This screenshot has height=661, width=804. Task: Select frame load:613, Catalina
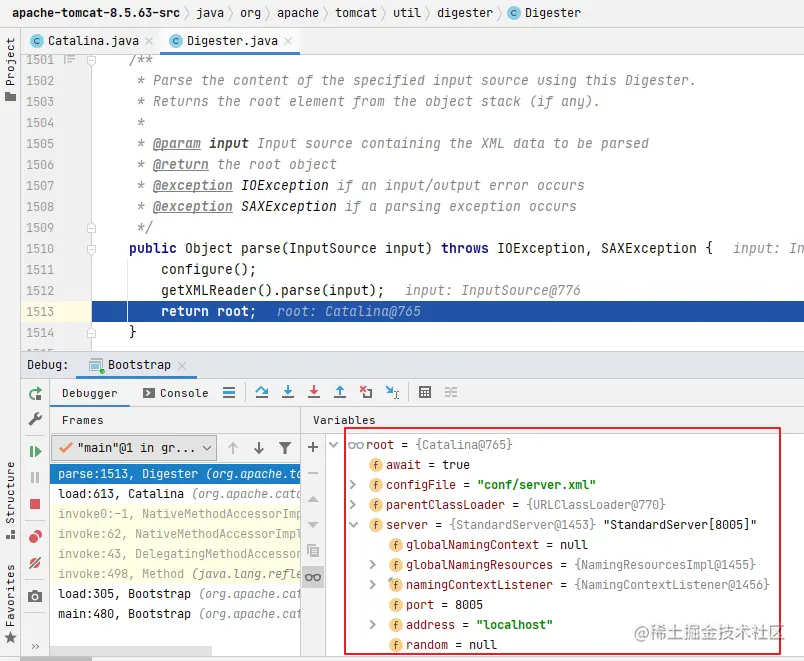click(x=176, y=494)
